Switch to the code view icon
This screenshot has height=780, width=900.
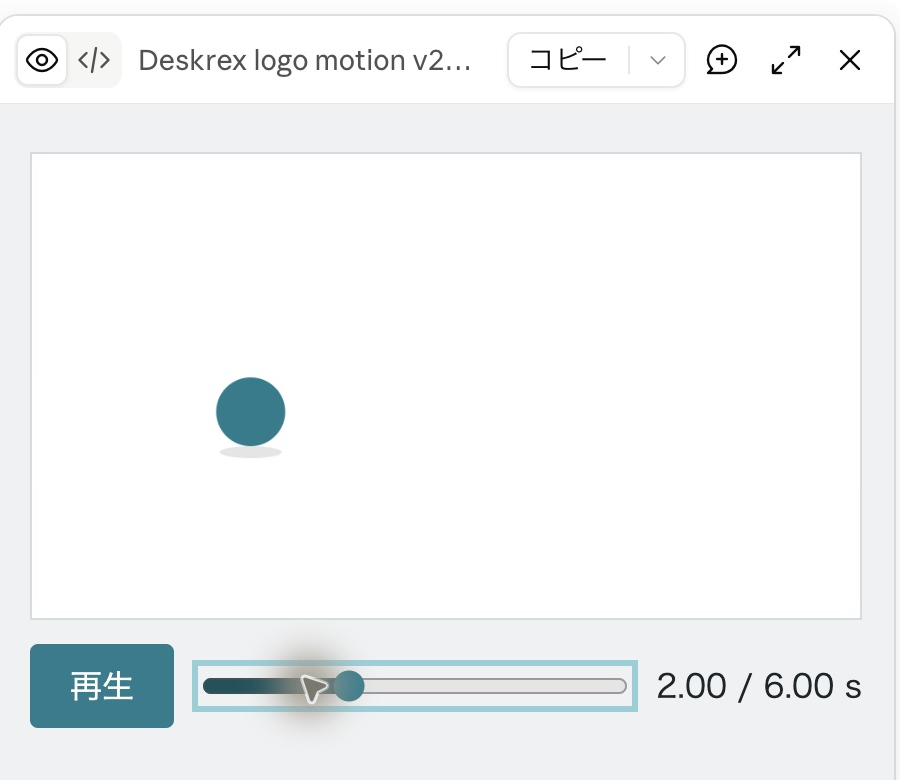(94, 60)
